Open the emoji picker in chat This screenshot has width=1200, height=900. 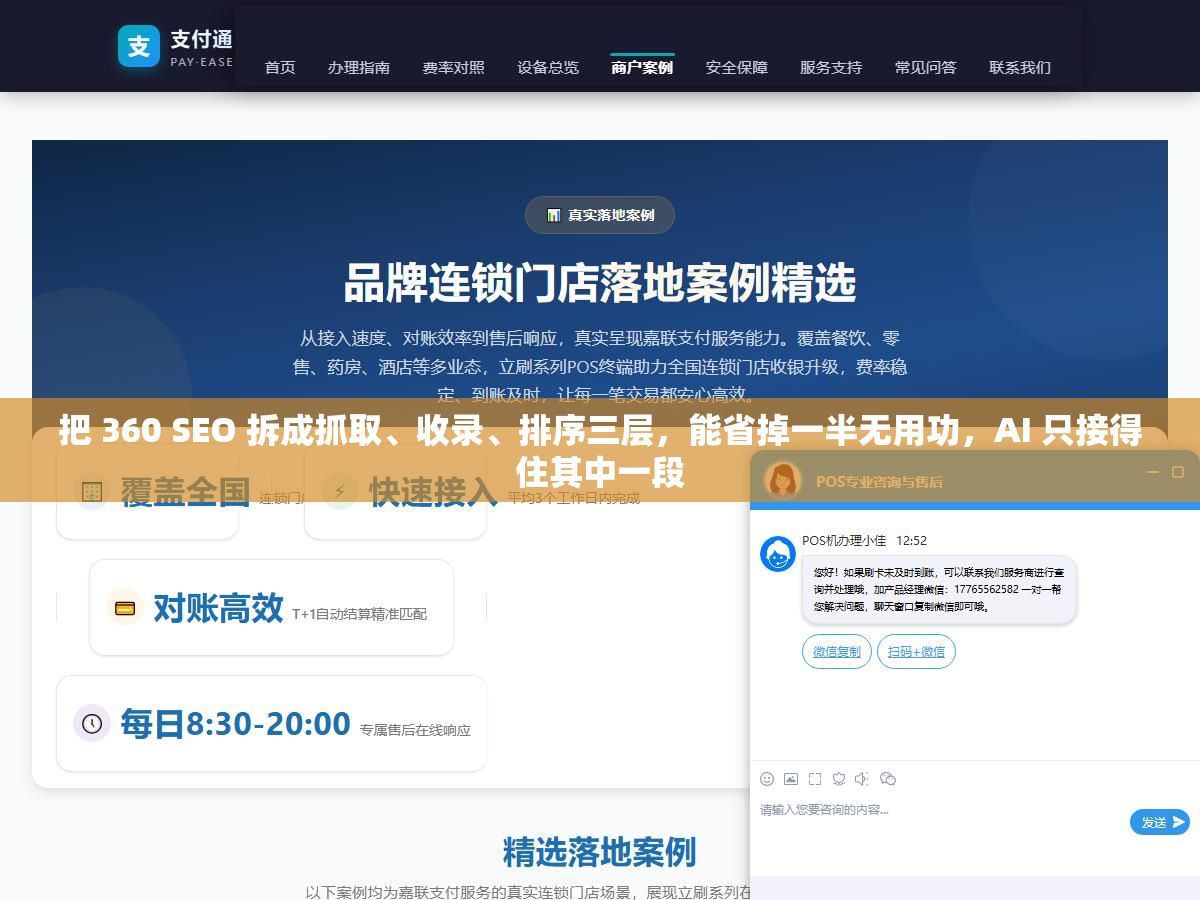[767, 779]
